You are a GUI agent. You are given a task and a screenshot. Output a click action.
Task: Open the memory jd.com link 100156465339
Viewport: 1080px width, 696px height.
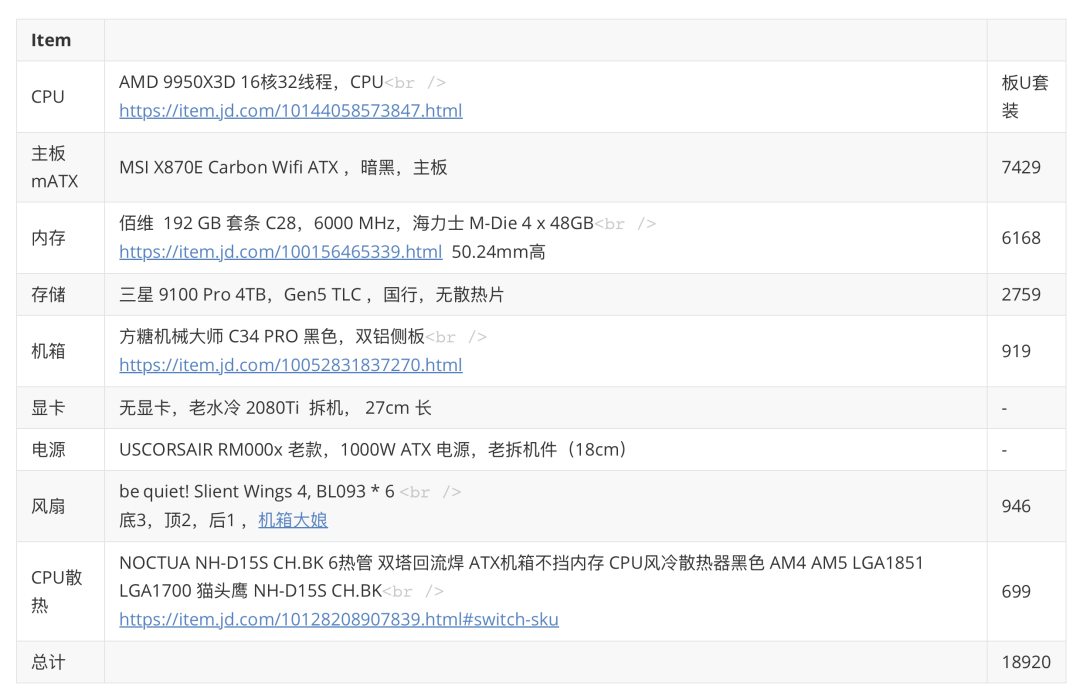point(280,252)
